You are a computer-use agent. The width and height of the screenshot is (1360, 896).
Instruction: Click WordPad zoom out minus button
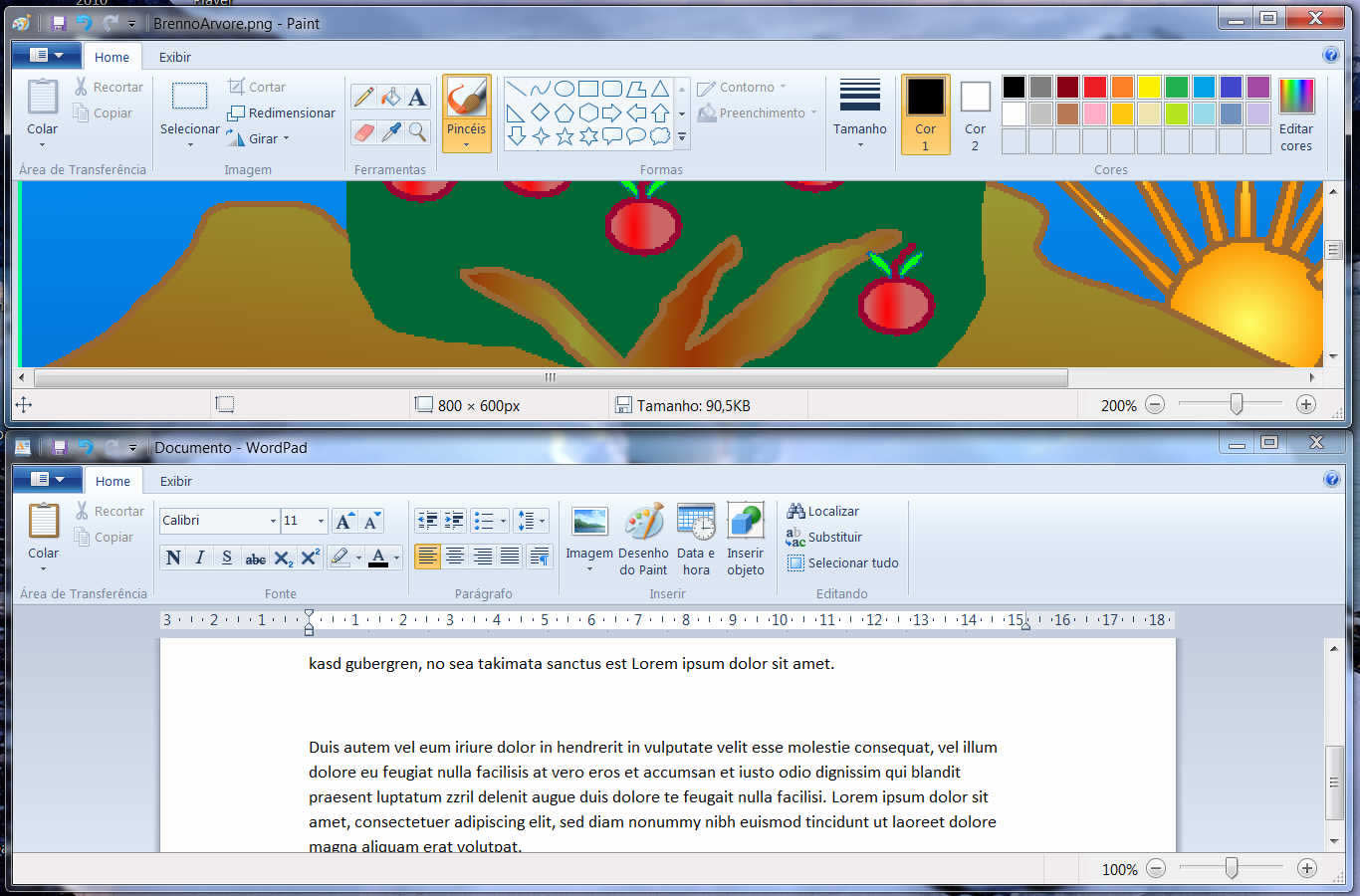(1156, 868)
